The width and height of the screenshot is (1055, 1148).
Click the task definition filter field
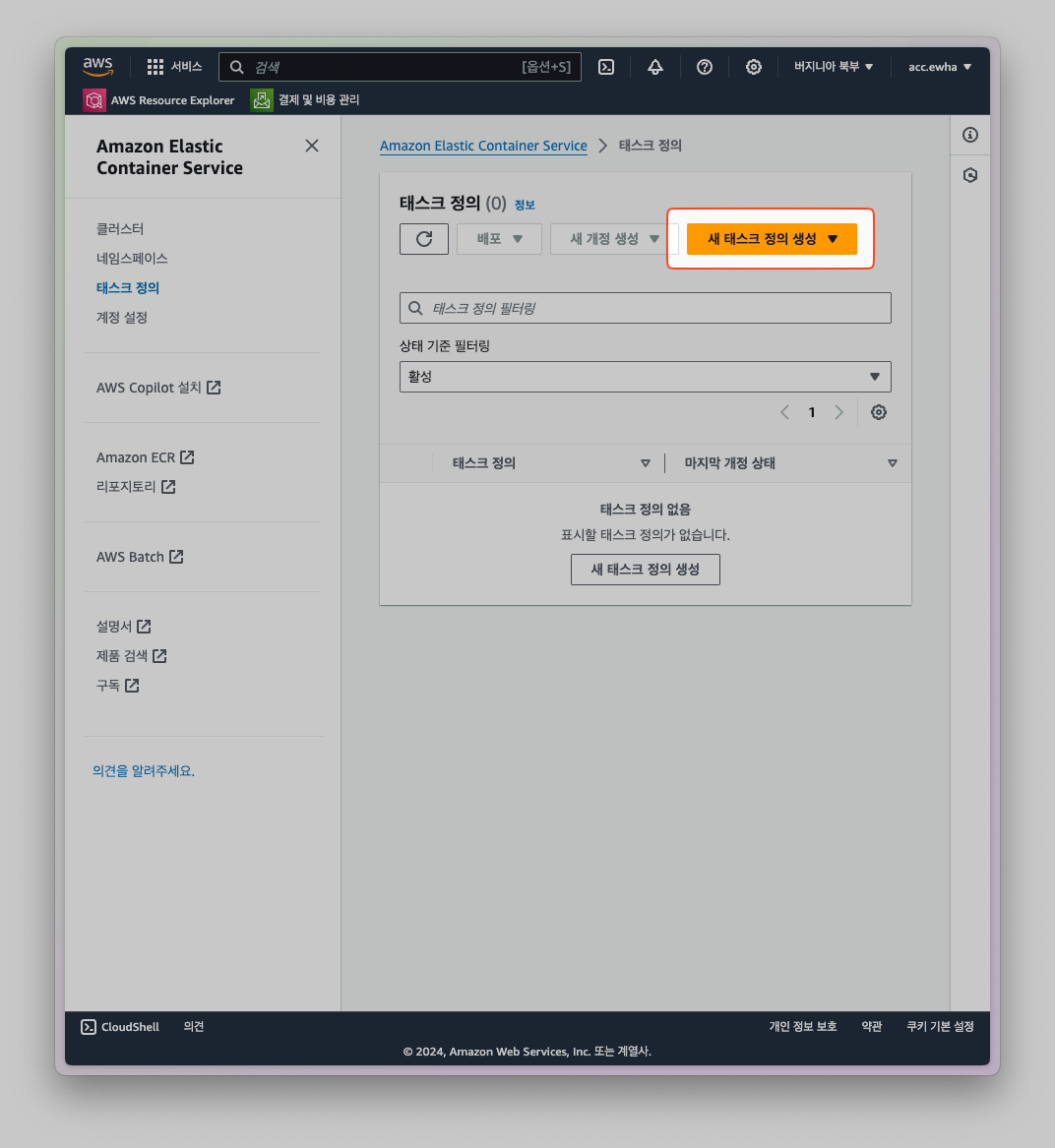tap(645, 308)
